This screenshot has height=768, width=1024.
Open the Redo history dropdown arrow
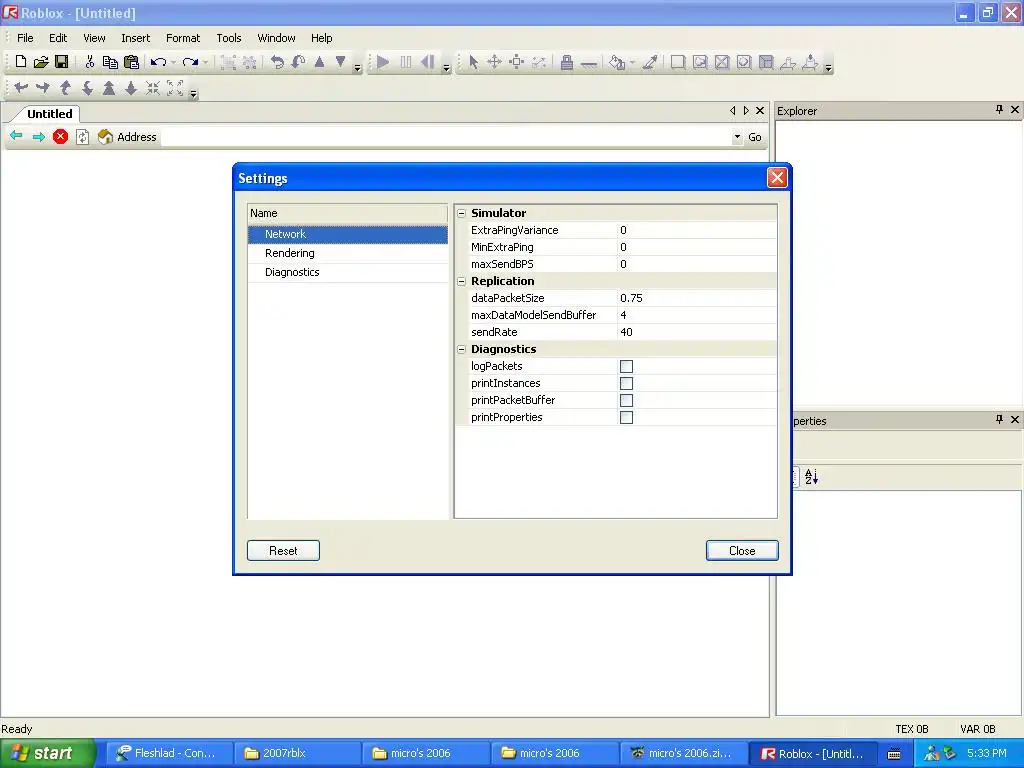[x=205, y=63]
